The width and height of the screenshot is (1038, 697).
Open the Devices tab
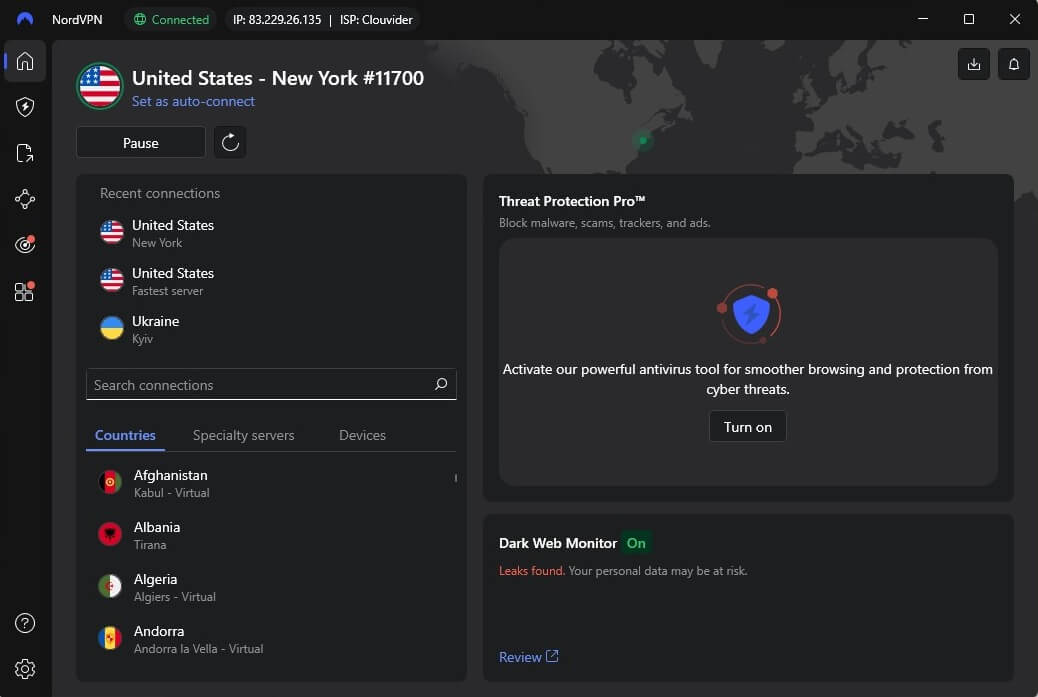tap(362, 435)
